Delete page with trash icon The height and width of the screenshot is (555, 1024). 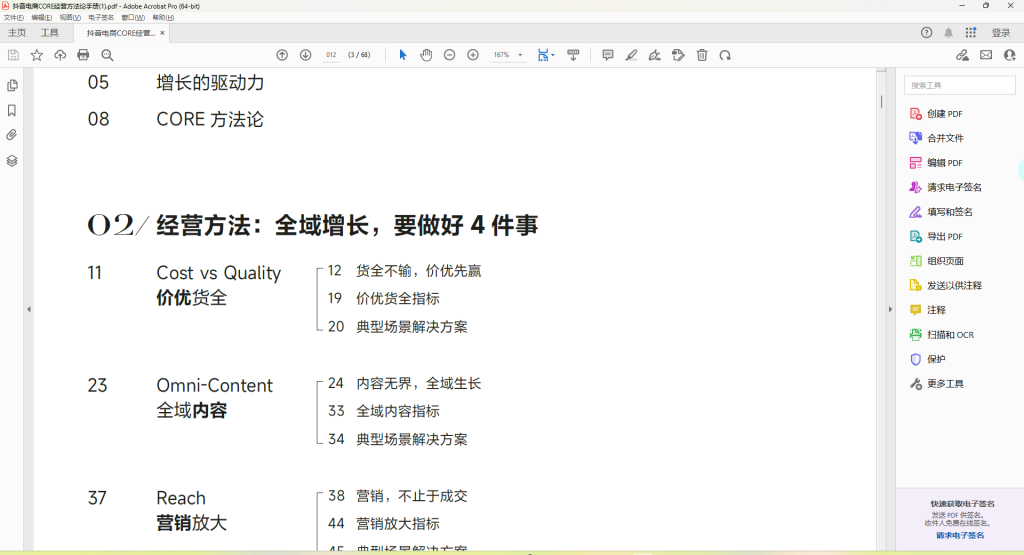coord(702,56)
